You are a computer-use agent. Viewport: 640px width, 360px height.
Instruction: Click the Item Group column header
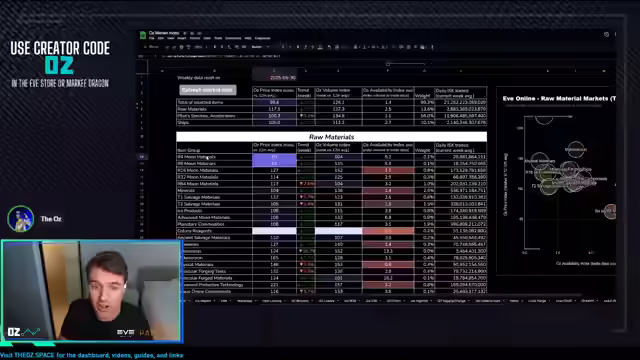tap(189, 150)
